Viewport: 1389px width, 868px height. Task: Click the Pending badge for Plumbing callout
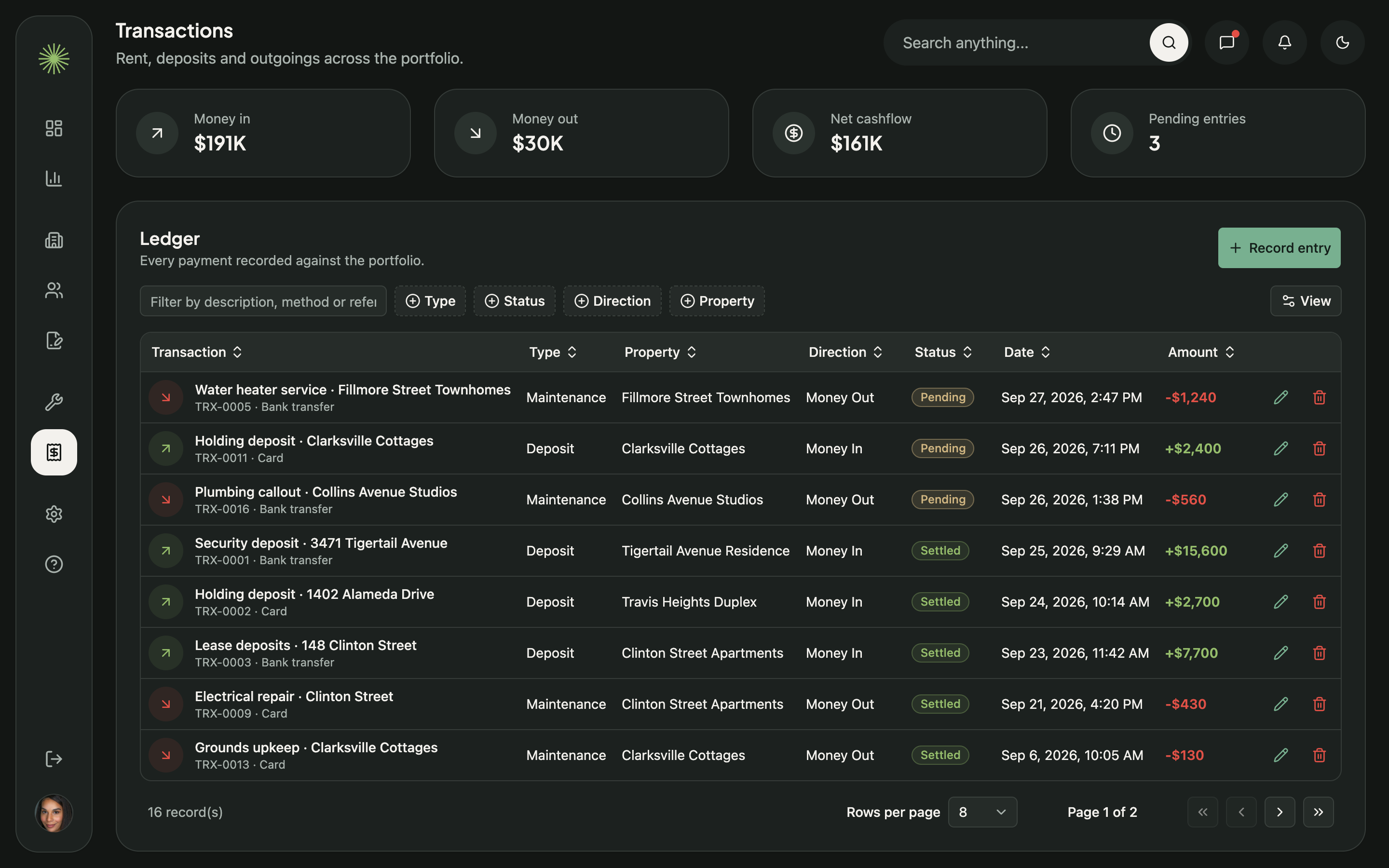click(x=942, y=500)
